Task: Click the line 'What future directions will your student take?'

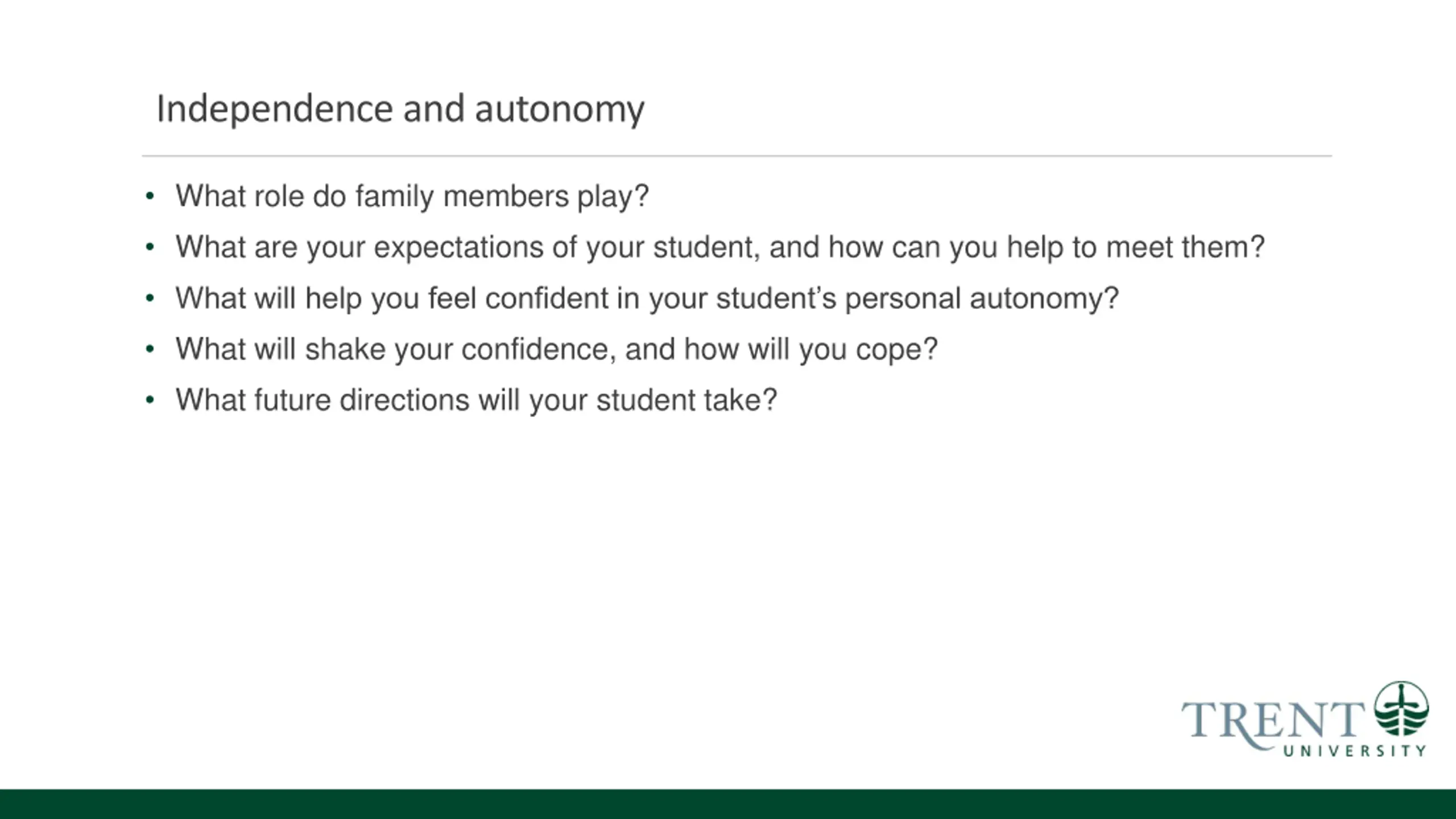Action: pyautogui.click(x=476, y=400)
